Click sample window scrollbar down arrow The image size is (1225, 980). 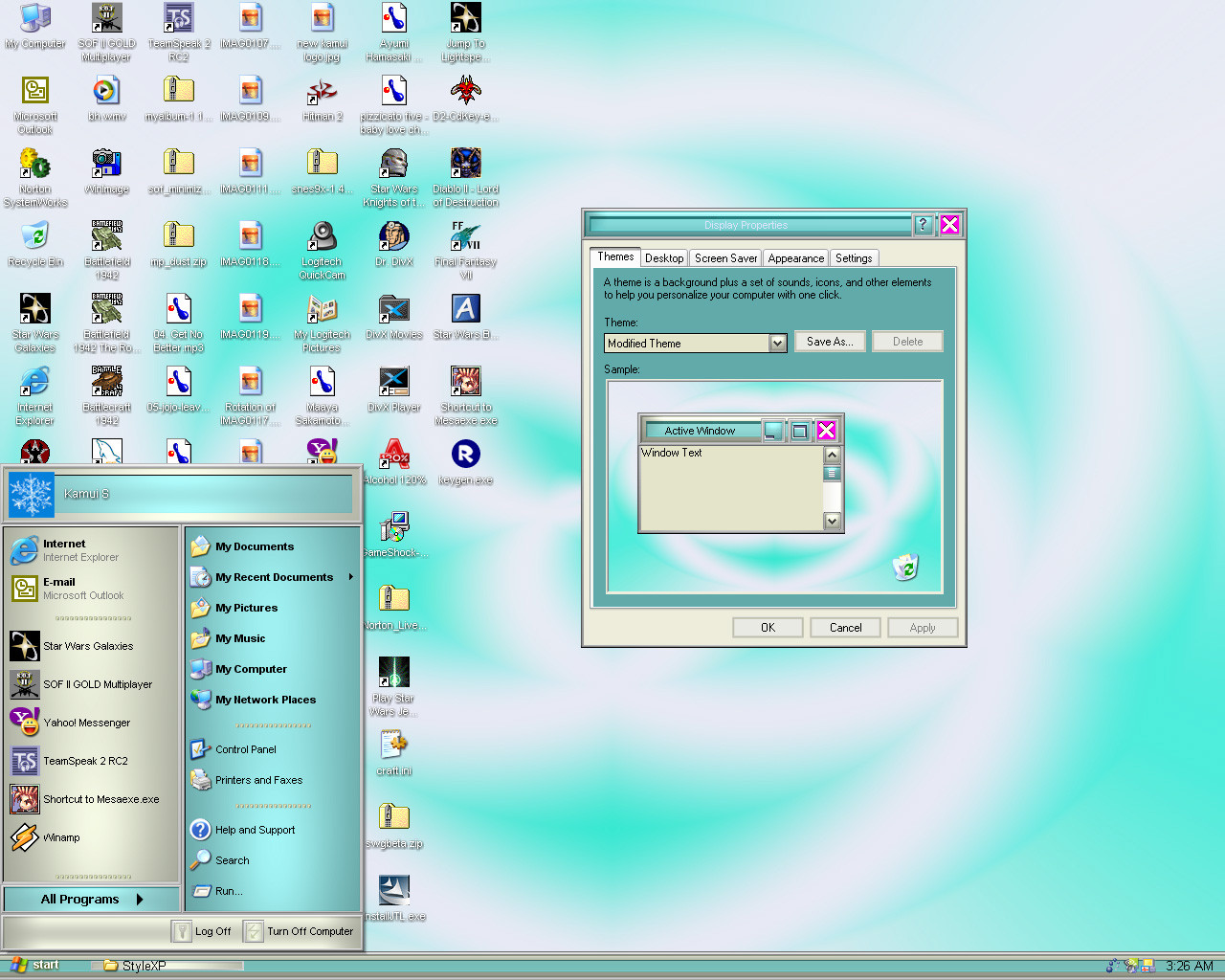click(833, 522)
